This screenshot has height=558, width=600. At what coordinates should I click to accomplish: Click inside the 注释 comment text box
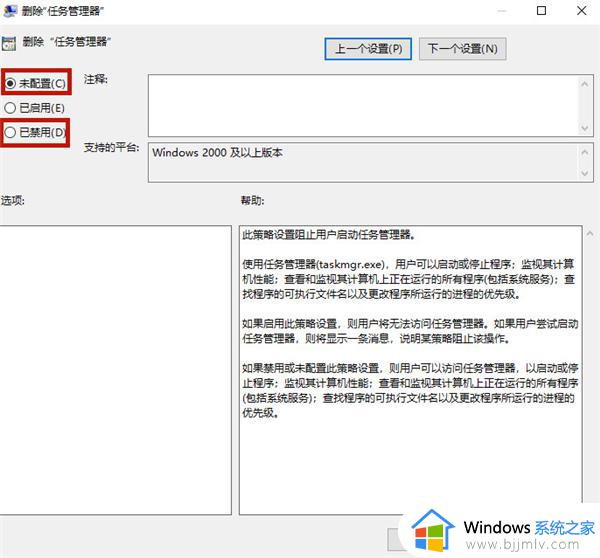[x=363, y=106]
